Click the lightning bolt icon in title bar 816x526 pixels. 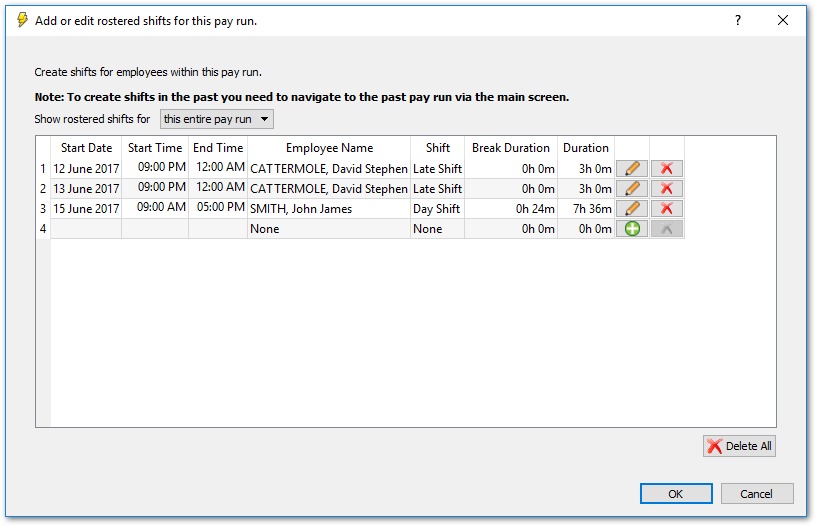[22, 20]
